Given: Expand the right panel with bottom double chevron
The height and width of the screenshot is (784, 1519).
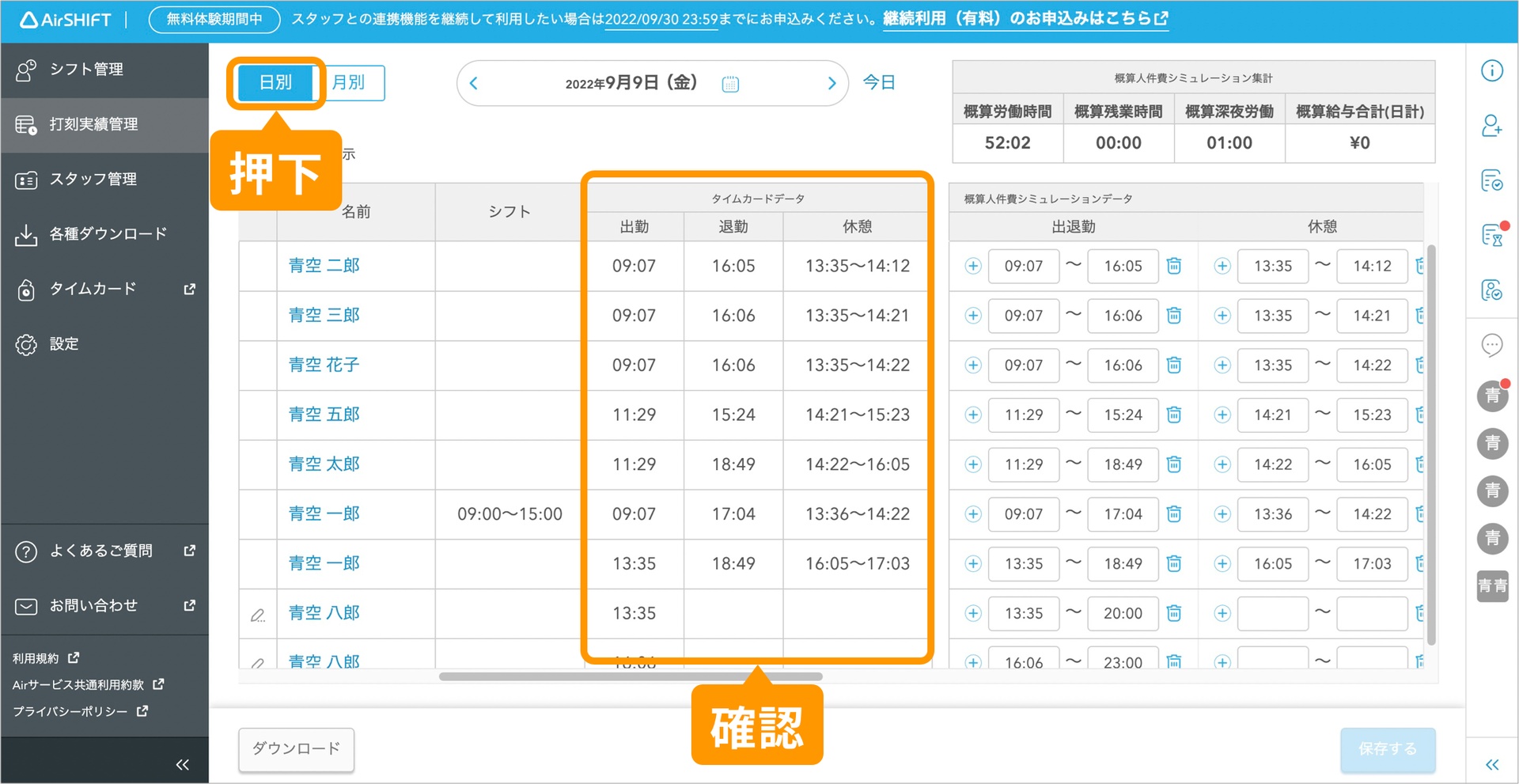Looking at the screenshot, I should [x=1491, y=764].
